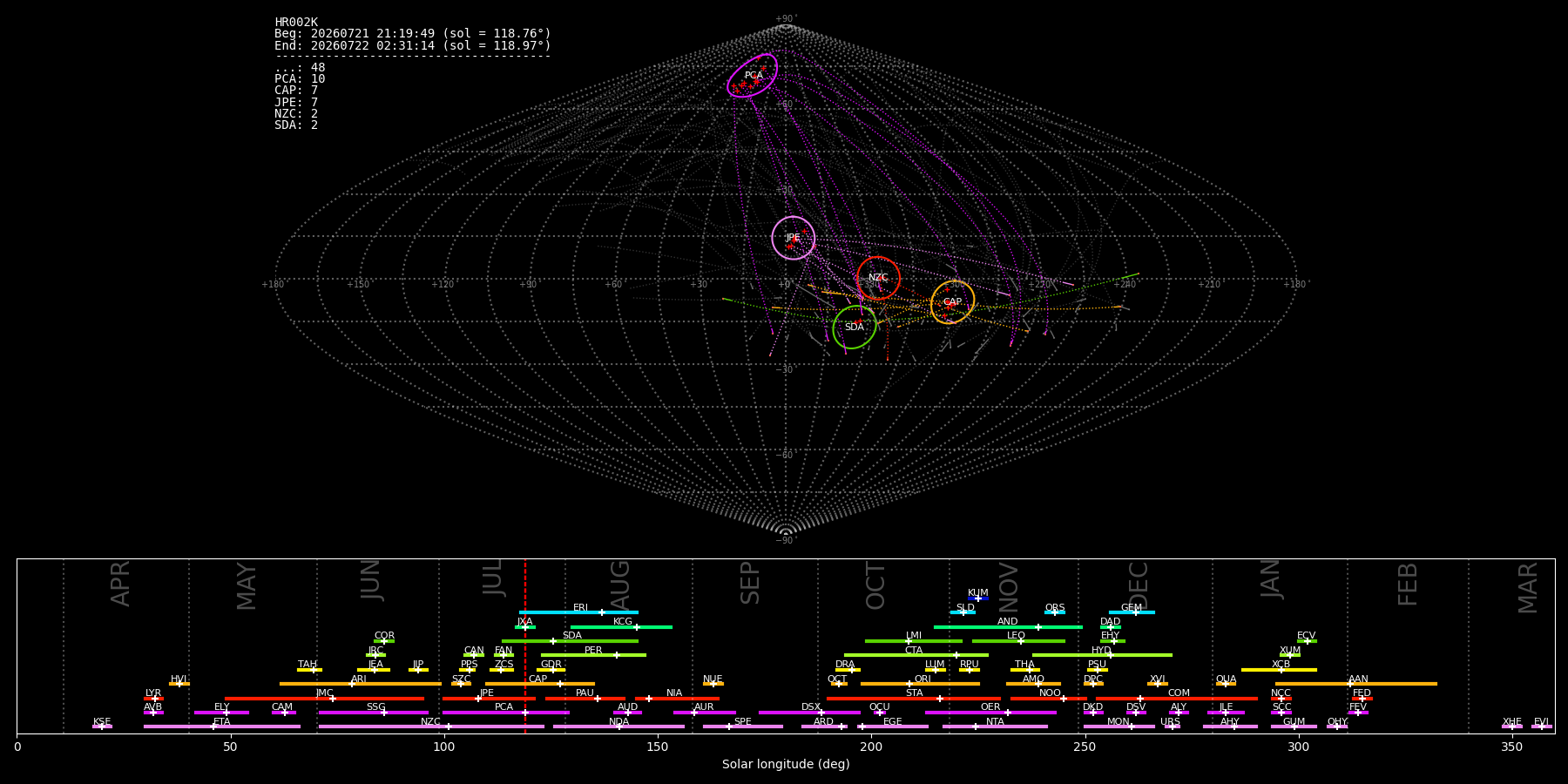This screenshot has width=1568, height=784.
Task: Click the KUM shower blue bar
Action: point(978,598)
